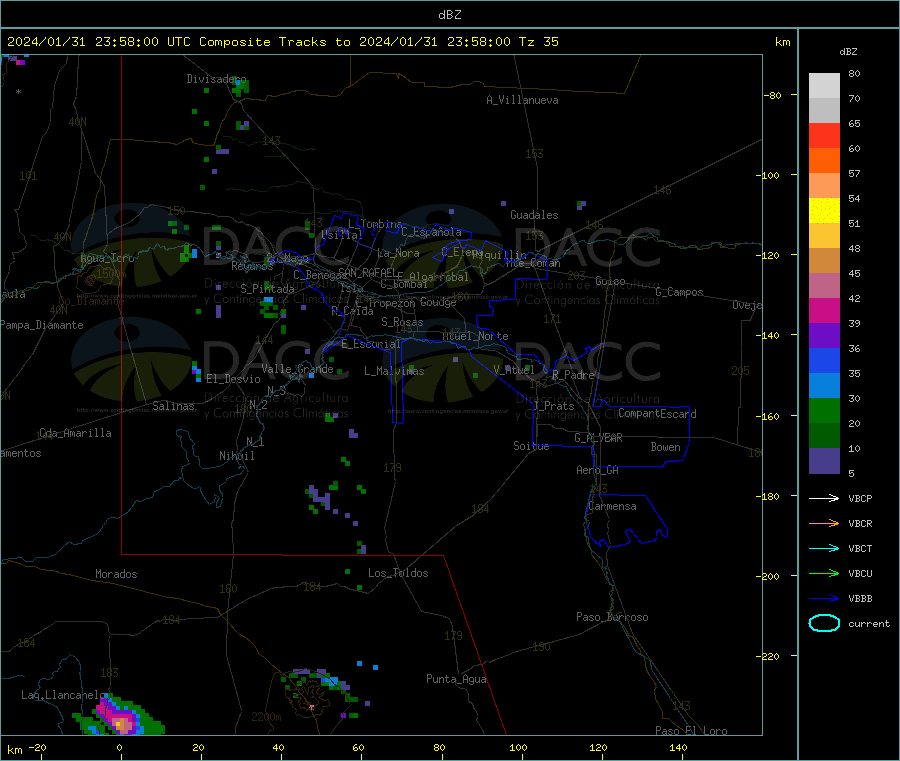Screen dimensions: 900x761
Task: Click the Divisadero map label
Action: [216, 79]
